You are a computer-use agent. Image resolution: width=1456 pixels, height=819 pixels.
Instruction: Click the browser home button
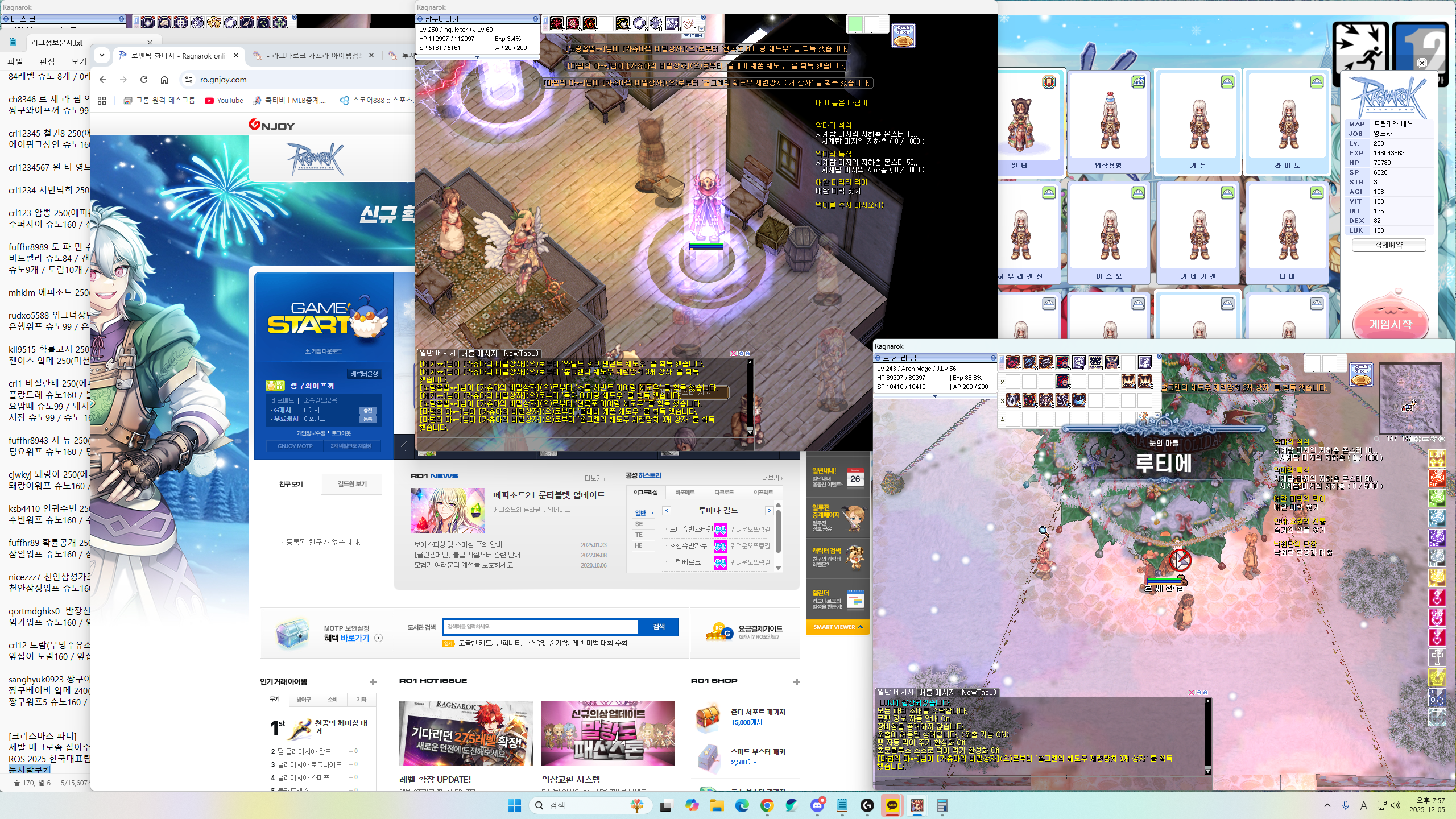pos(164,80)
